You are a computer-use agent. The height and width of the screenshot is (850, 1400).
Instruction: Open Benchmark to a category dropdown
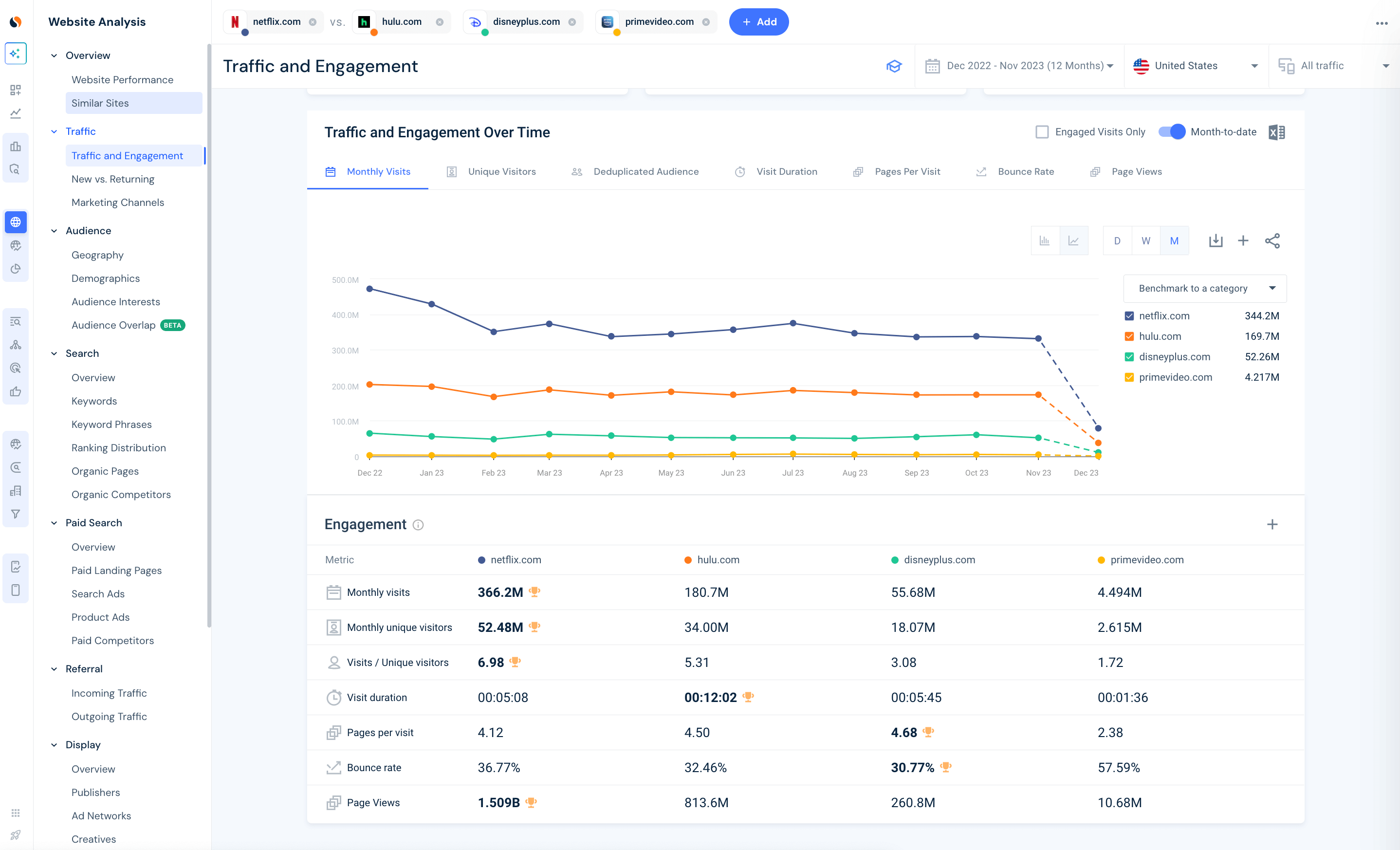coord(1204,289)
